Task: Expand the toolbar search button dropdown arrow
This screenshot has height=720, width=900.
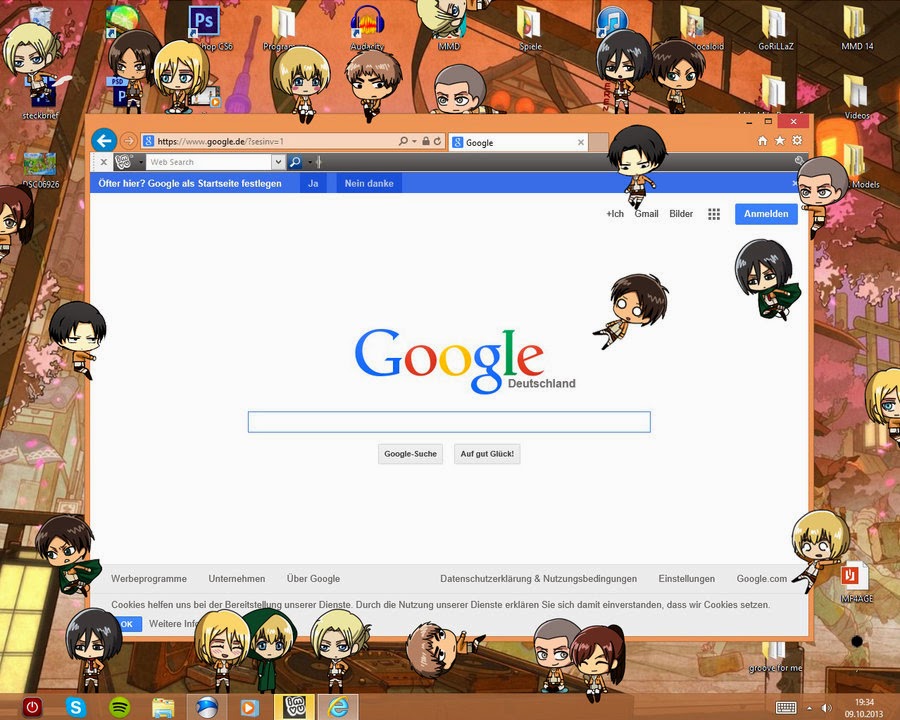Action: coord(309,162)
